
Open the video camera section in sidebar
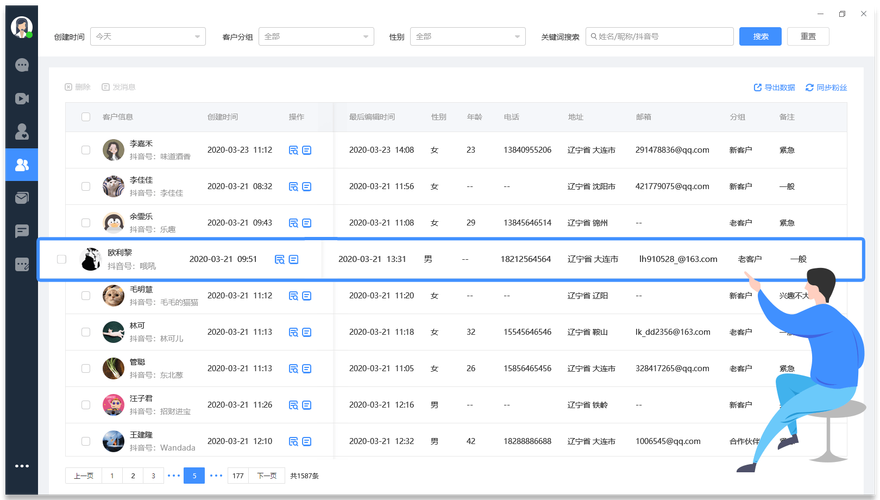point(21,98)
